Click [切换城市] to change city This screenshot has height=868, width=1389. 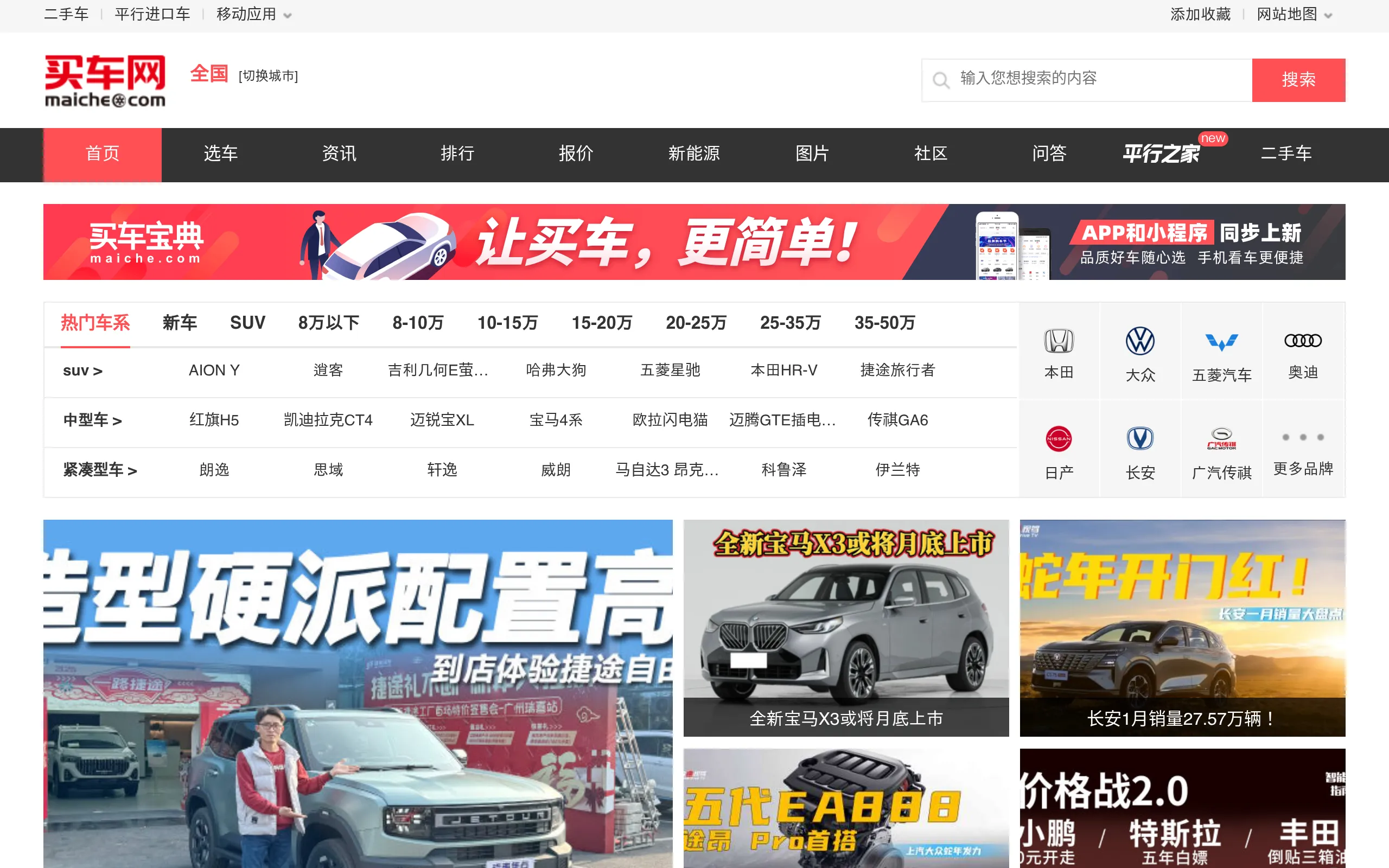268,76
